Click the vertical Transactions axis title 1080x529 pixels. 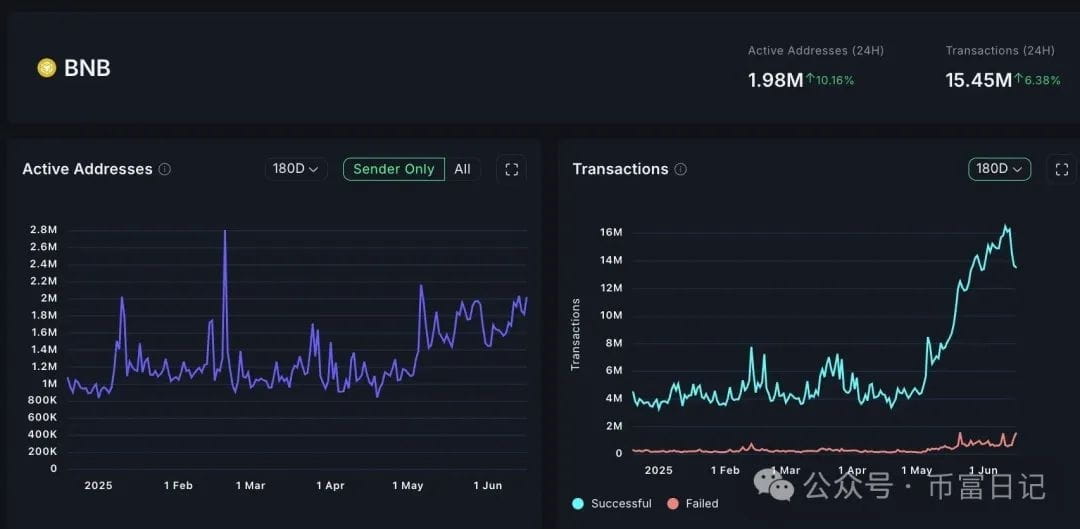click(576, 334)
